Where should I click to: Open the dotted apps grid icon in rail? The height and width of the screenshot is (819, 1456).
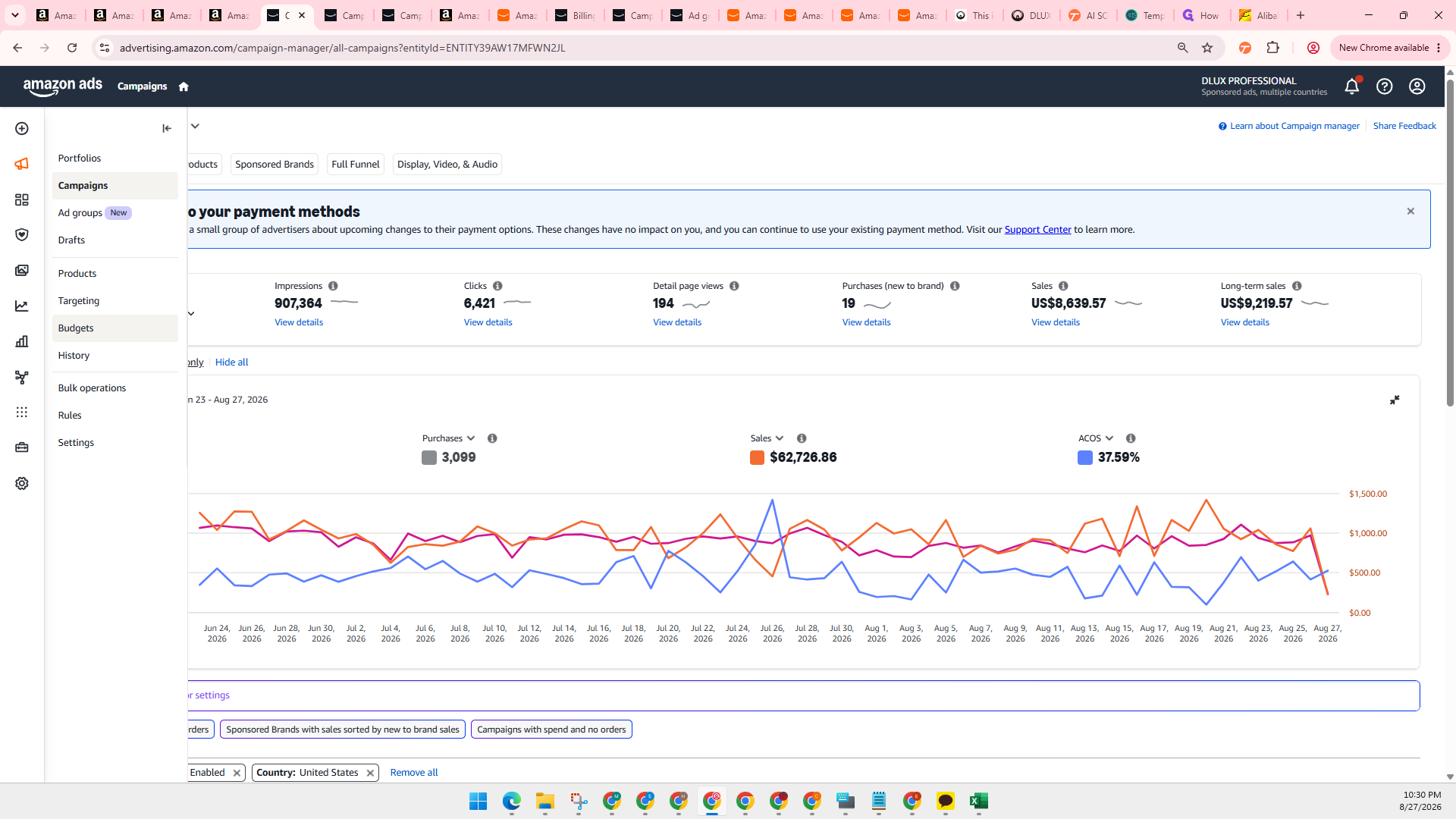point(22,412)
